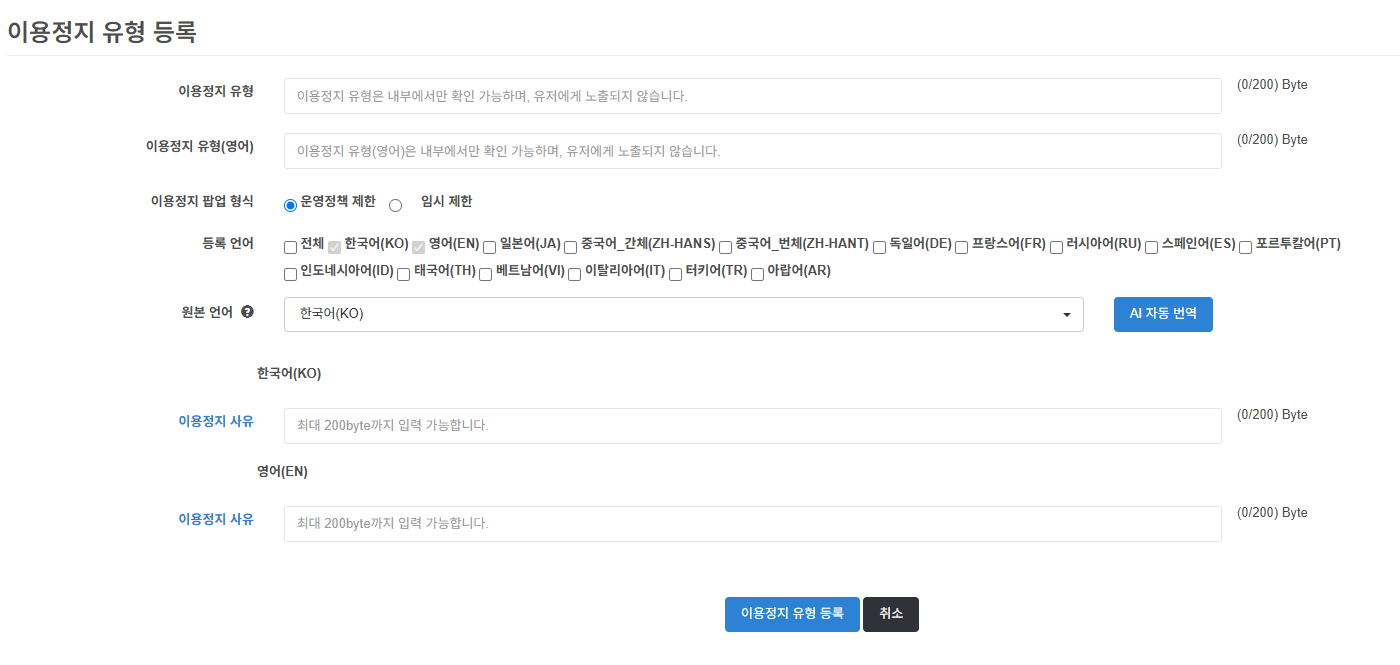The height and width of the screenshot is (665, 1400).
Task: Check the 러시아어(RU) checkbox
Action: coord(1056,247)
